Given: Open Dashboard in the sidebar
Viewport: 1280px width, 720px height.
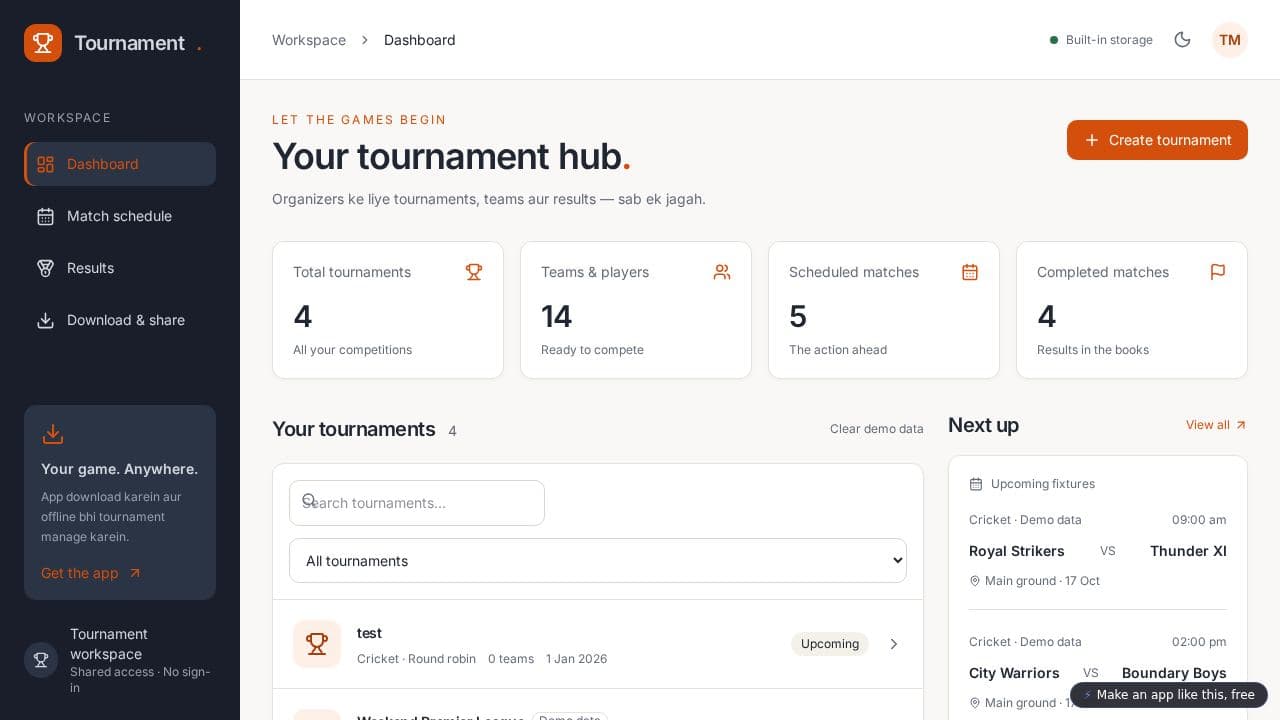Looking at the screenshot, I should point(120,164).
